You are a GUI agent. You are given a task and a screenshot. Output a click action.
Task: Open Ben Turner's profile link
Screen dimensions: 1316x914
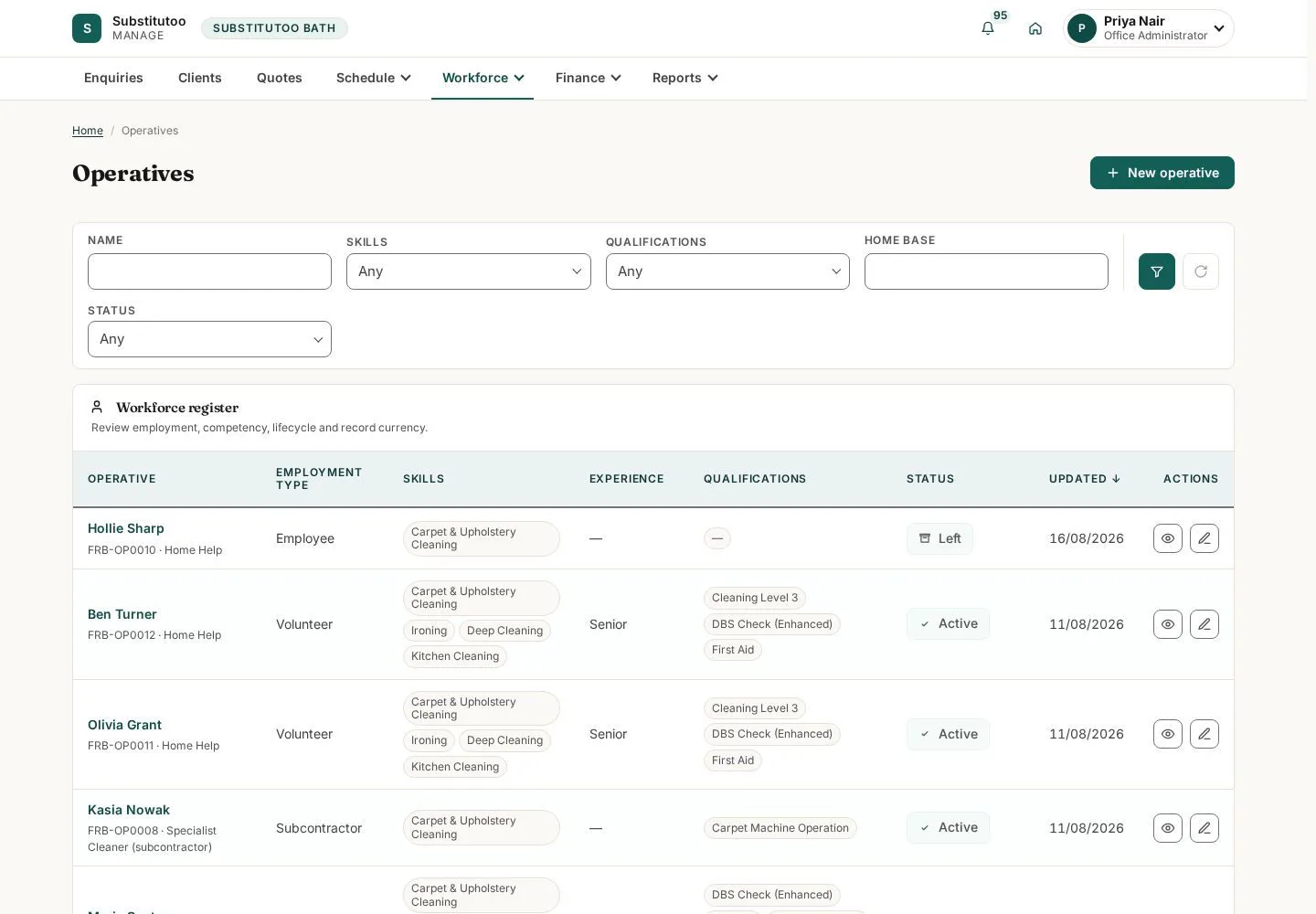click(122, 614)
